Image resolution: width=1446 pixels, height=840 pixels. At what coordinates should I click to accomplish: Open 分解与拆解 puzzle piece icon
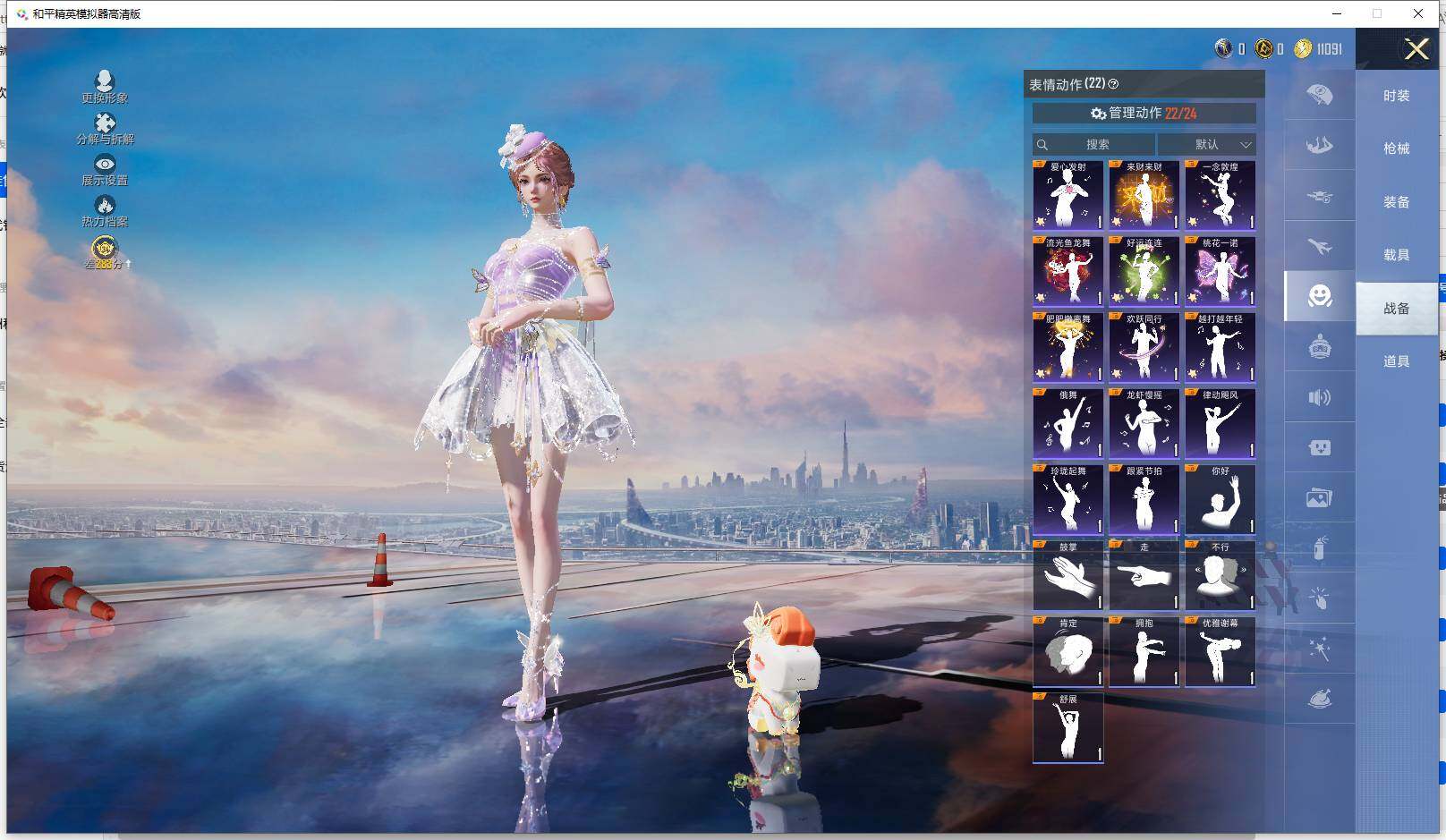[105, 129]
